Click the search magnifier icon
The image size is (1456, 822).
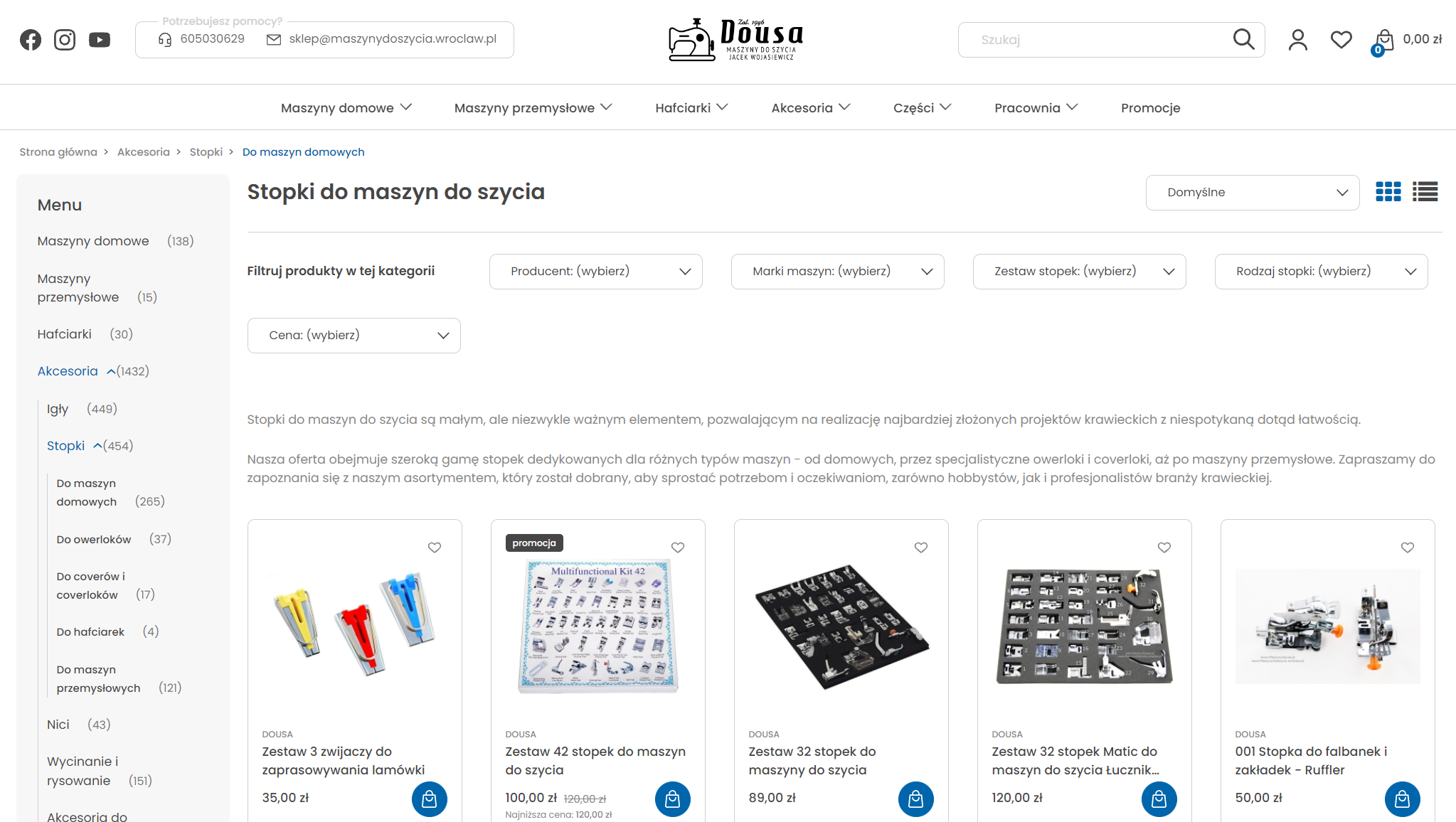pyautogui.click(x=1243, y=39)
